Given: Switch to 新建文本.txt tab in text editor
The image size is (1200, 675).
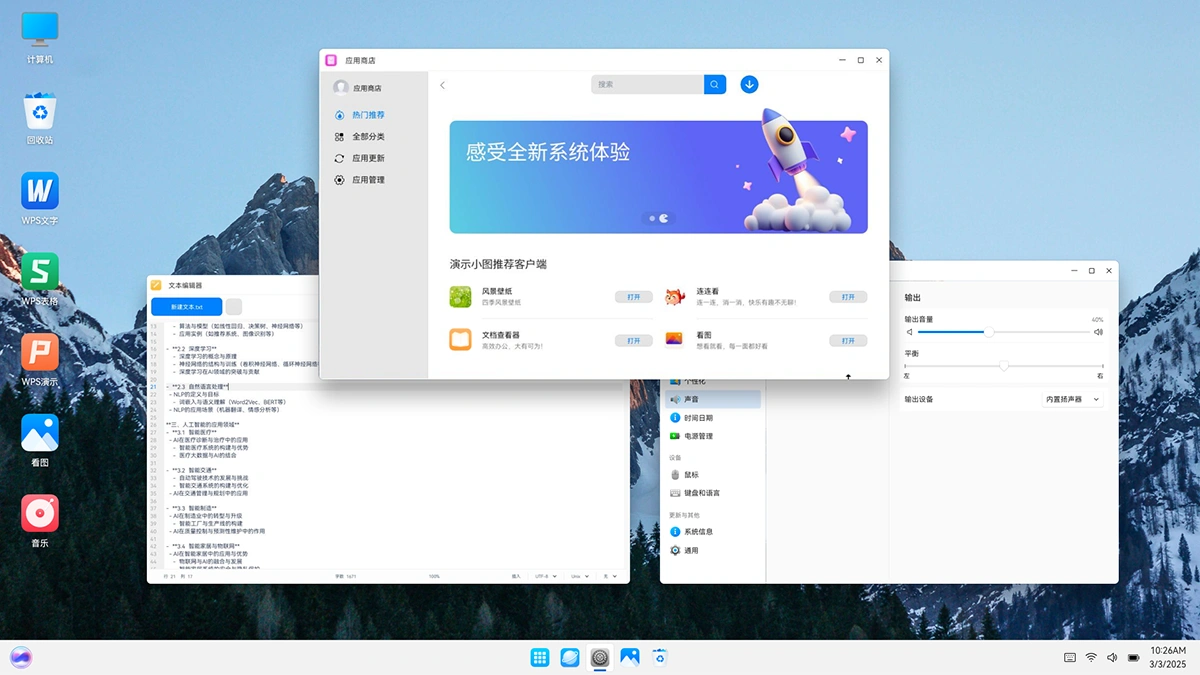Looking at the screenshot, I should click(186, 307).
